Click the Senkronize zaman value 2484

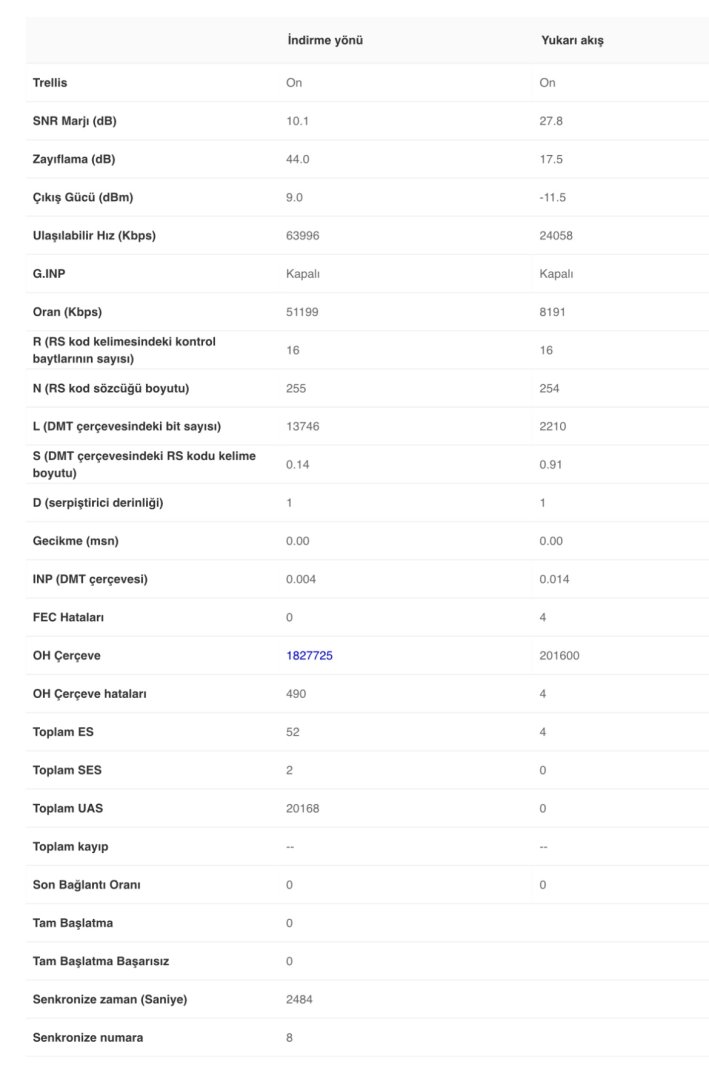click(x=299, y=999)
